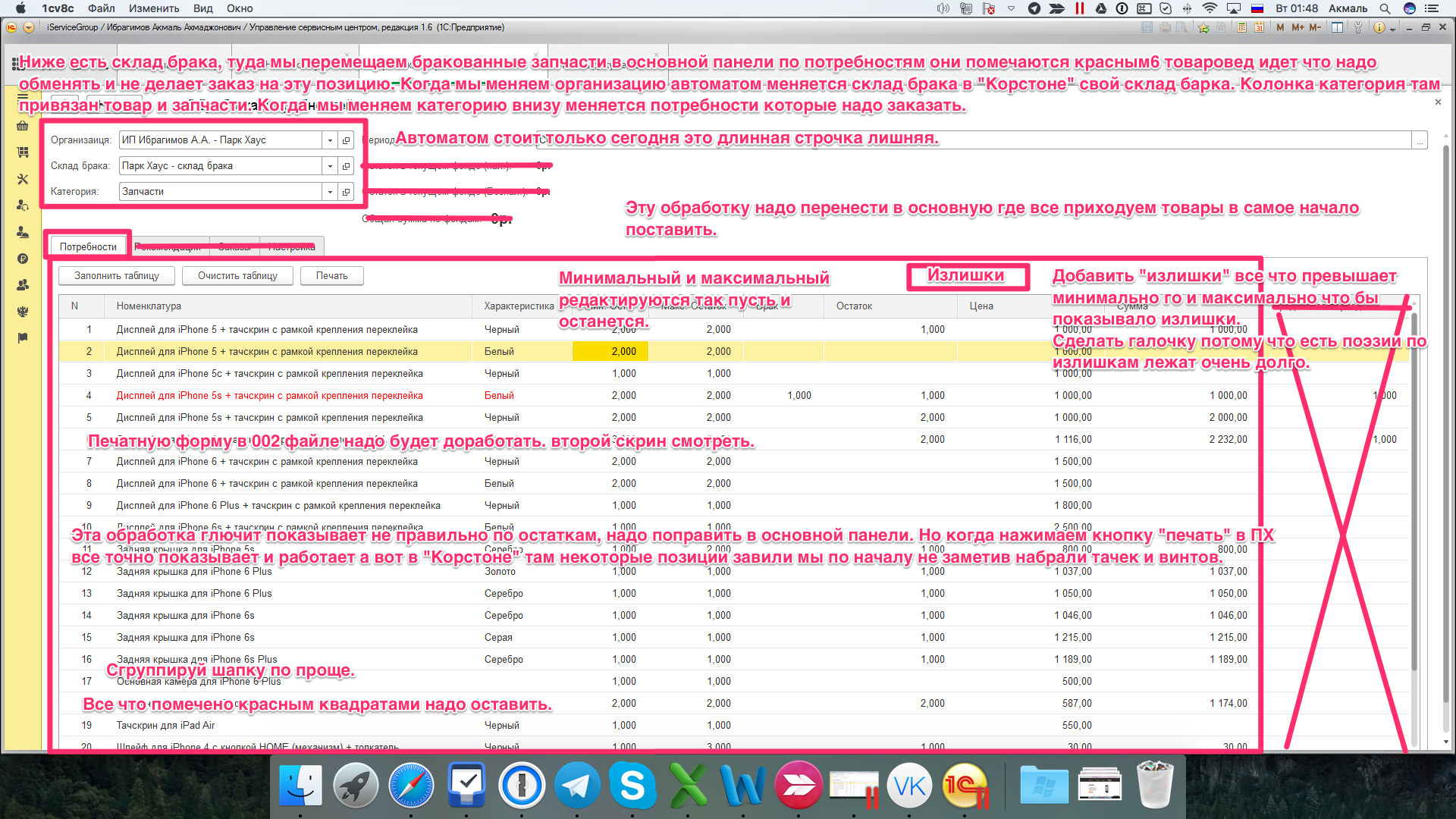Open the warehouse cart sidebar section

[x=23, y=152]
